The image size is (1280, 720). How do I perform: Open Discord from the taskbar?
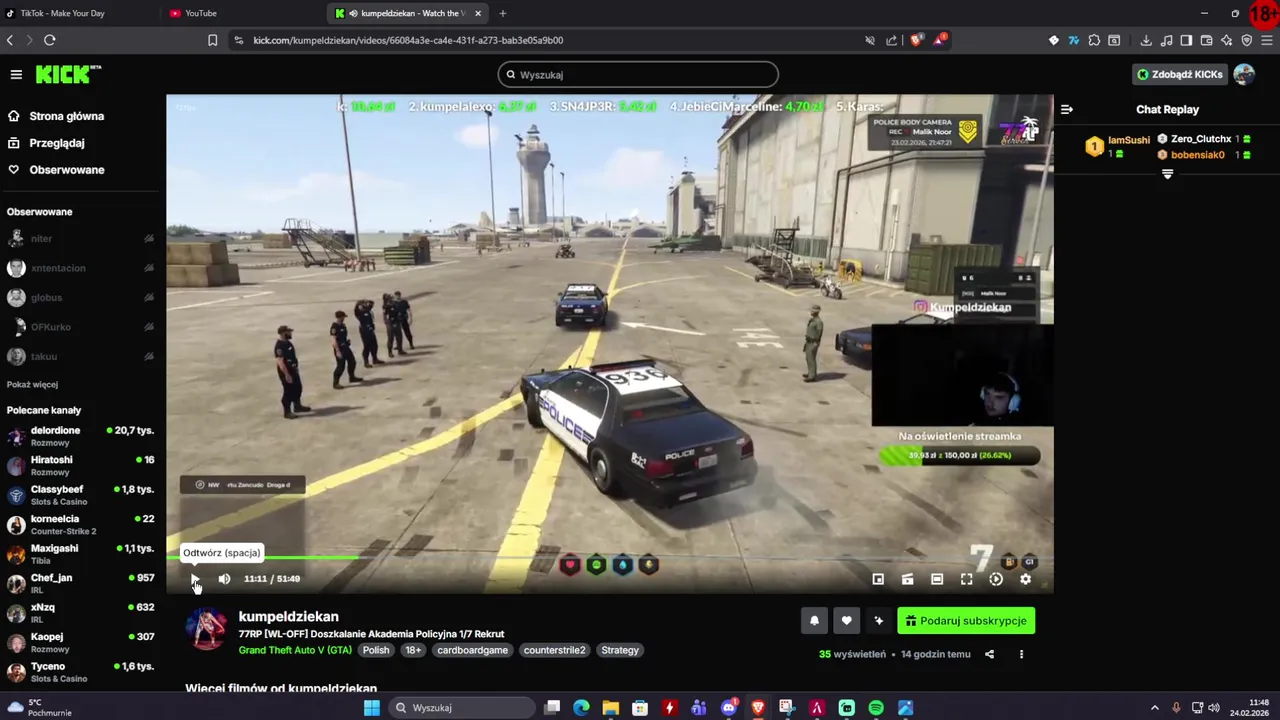click(x=729, y=708)
